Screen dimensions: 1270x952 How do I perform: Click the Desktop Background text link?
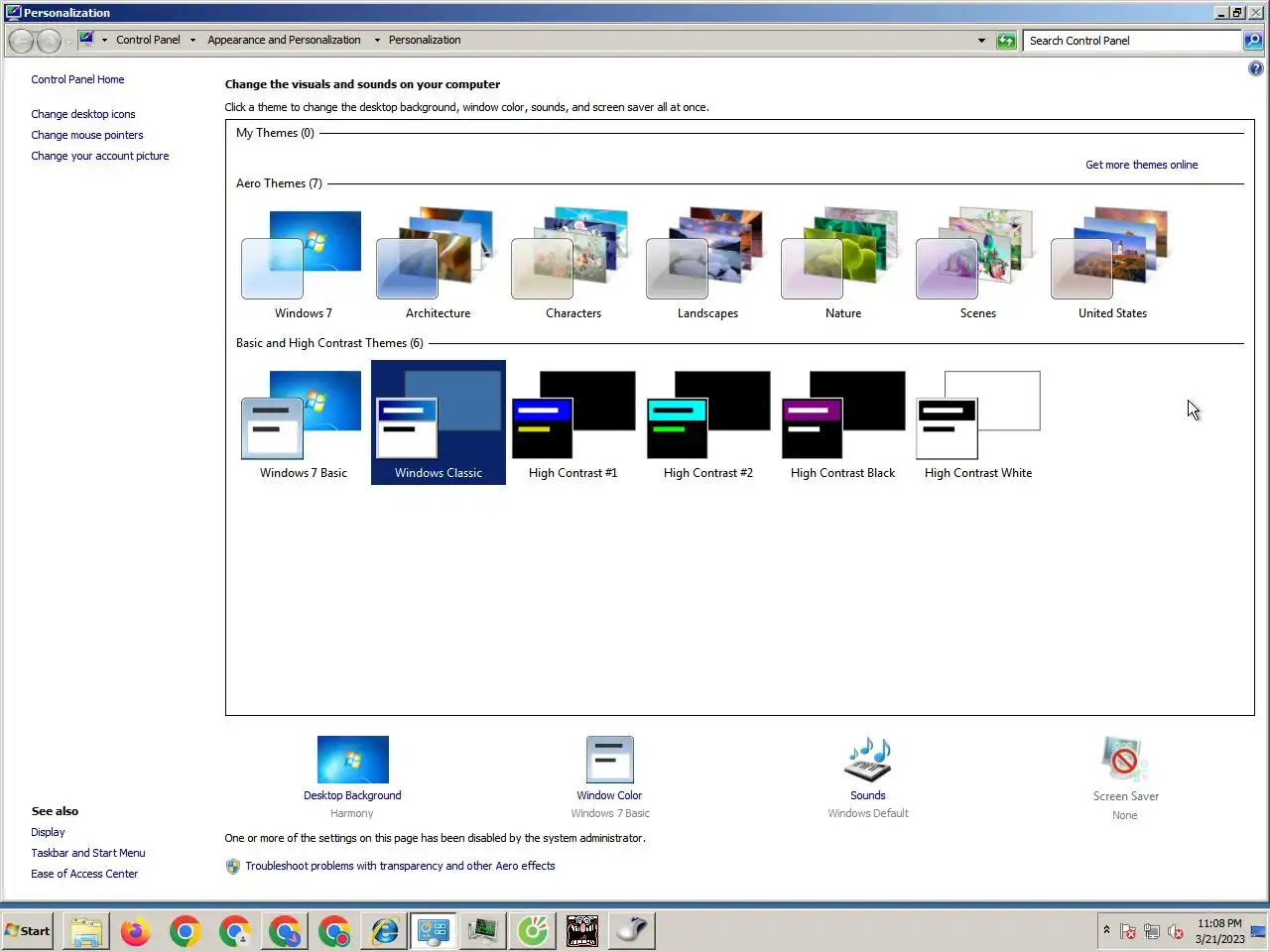(352, 795)
